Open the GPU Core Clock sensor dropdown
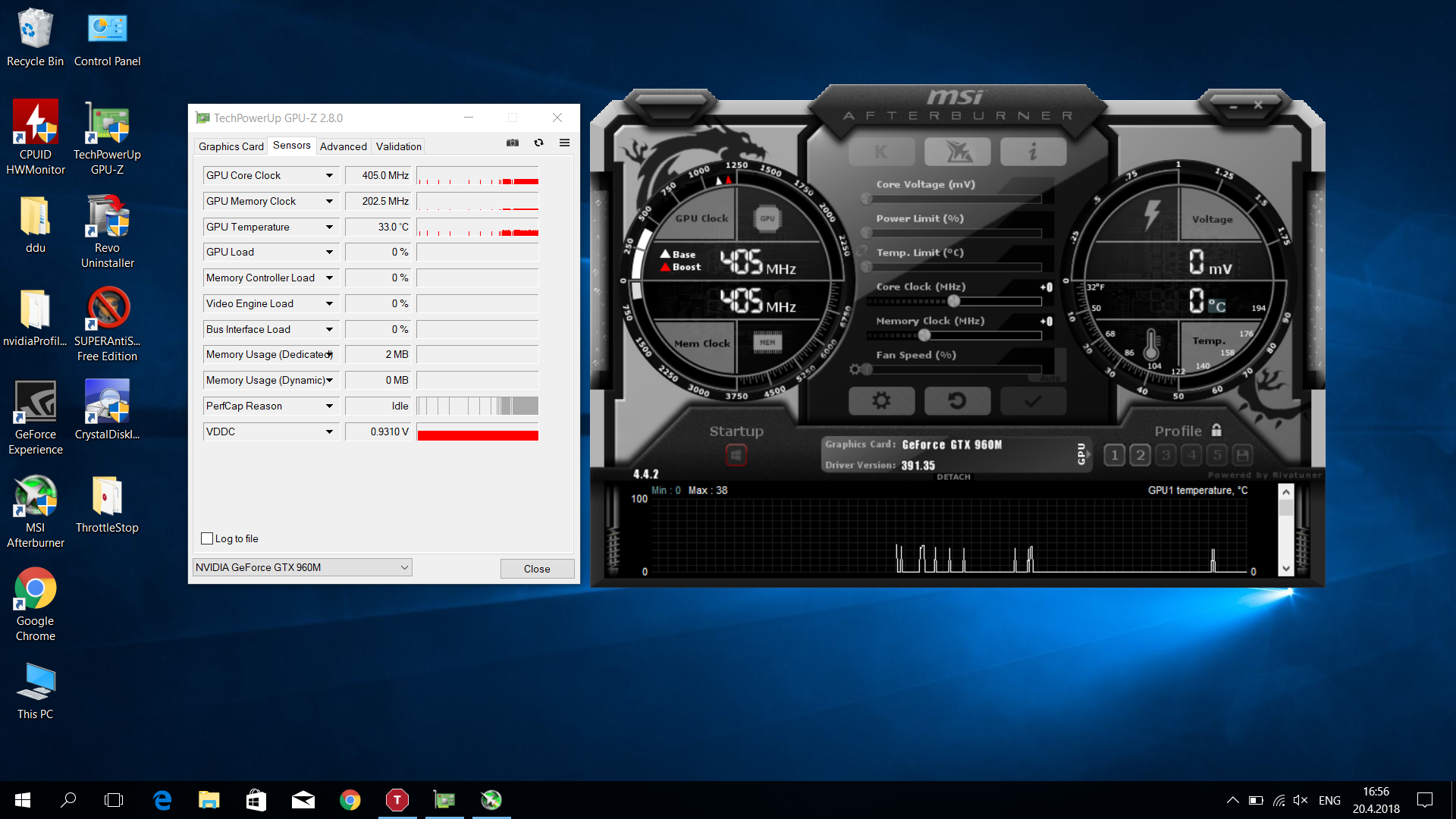 [x=329, y=175]
